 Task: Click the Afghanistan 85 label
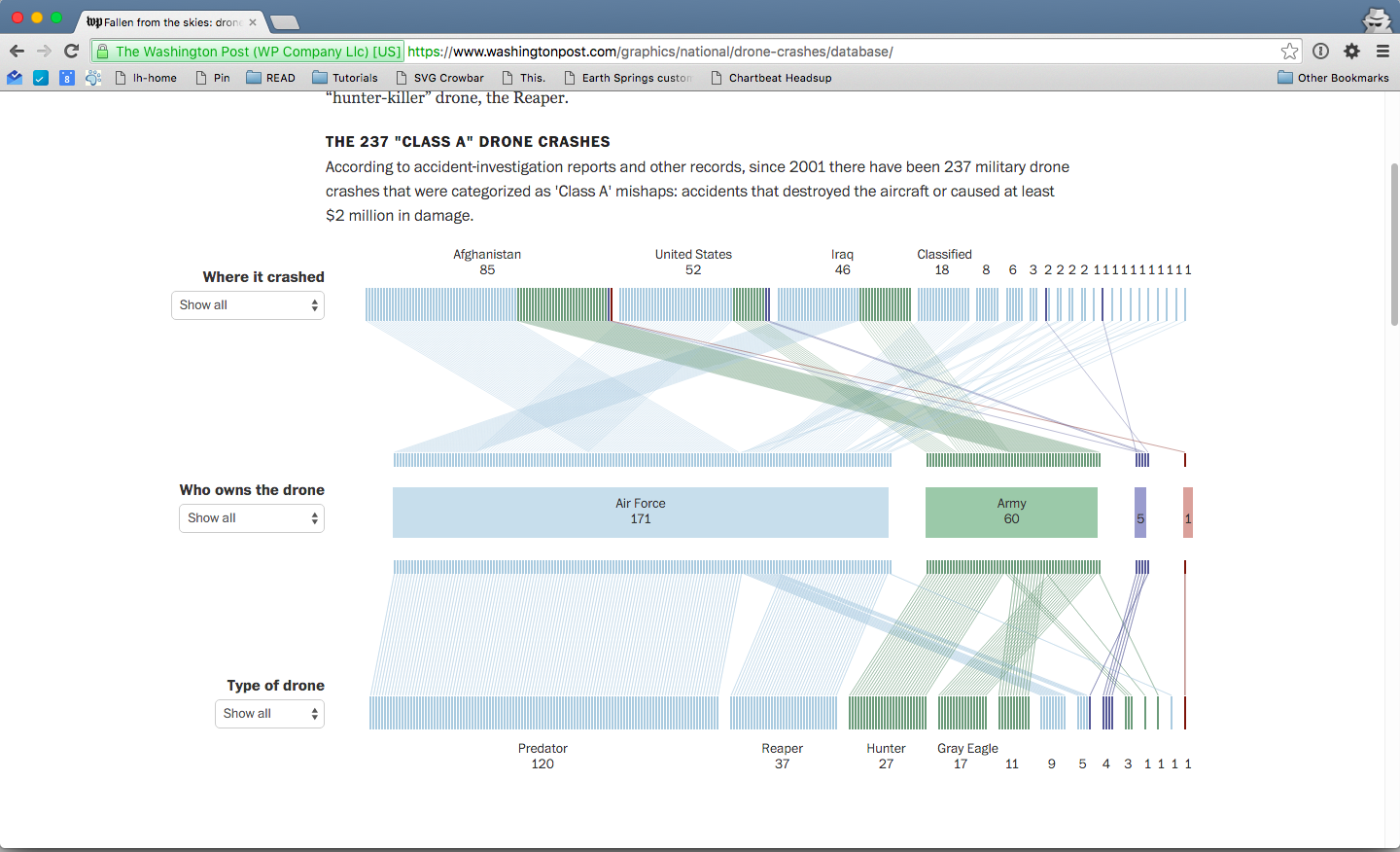(x=487, y=263)
